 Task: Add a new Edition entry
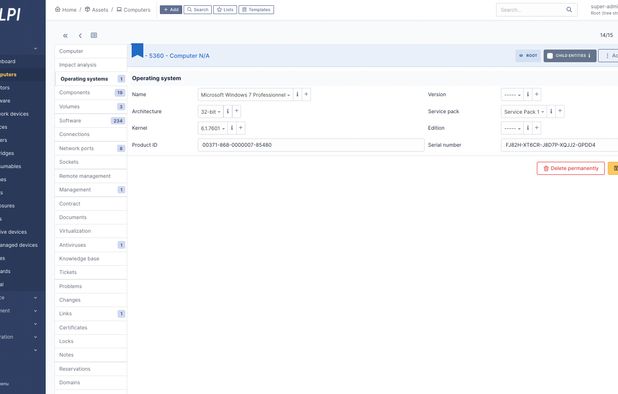click(x=536, y=128)
